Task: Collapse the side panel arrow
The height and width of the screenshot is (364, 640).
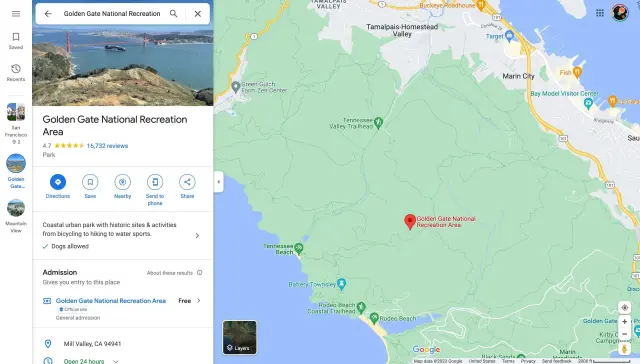Action: point(219,182)
